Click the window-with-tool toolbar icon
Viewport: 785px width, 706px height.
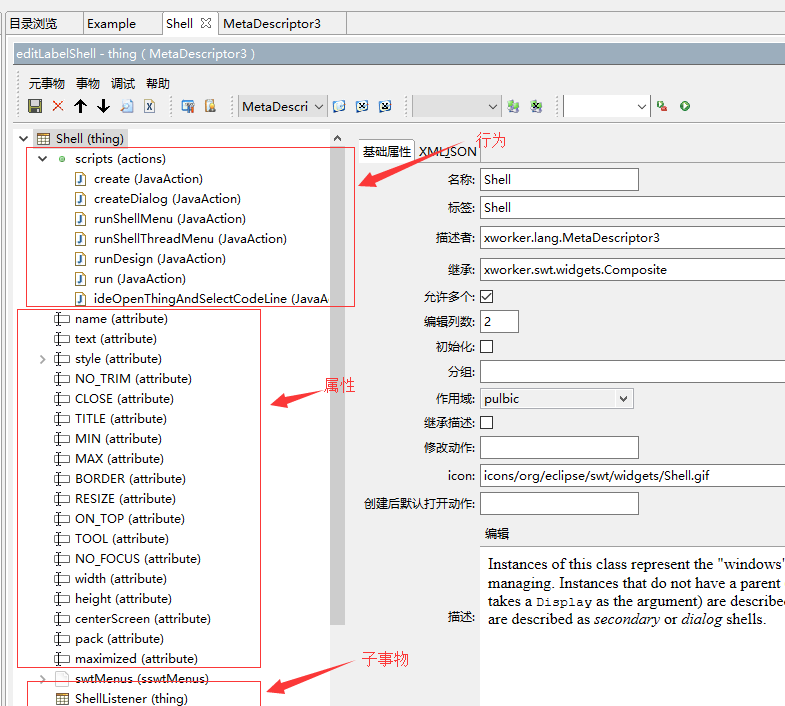pyautogui.click(x=188, y=106)
